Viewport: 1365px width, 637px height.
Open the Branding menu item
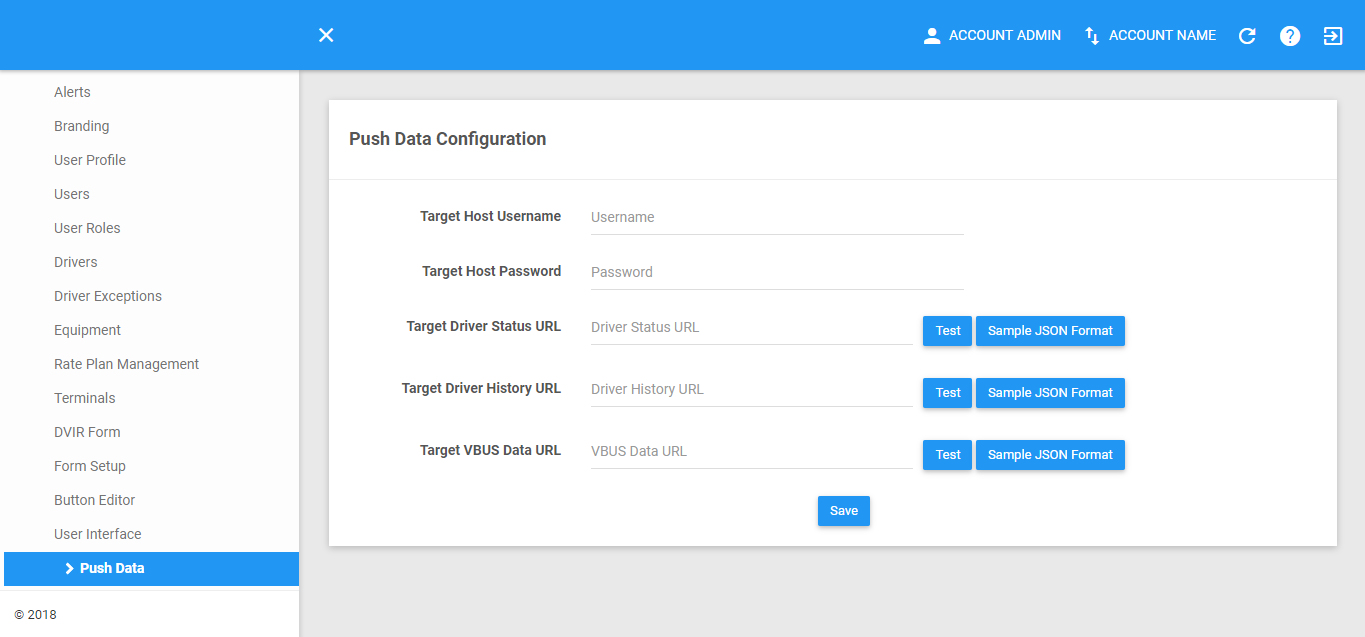click(82, 126)
